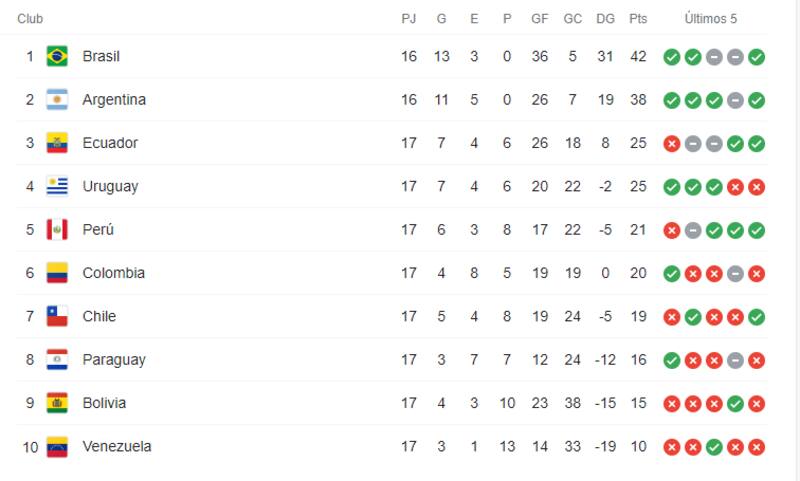Open the Venezuela team name link

(117, 446)
